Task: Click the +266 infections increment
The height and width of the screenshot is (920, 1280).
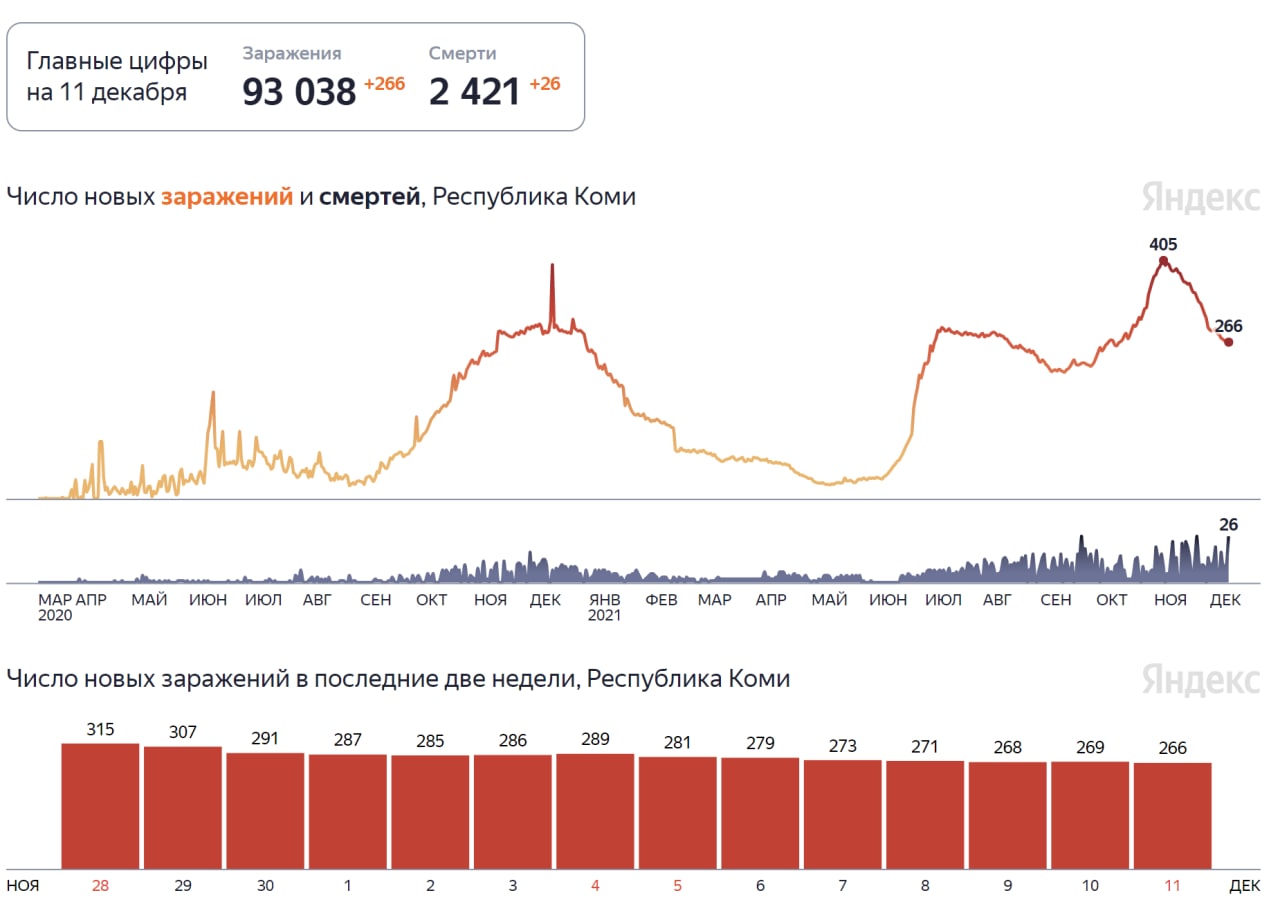Action: click(384, 84)
